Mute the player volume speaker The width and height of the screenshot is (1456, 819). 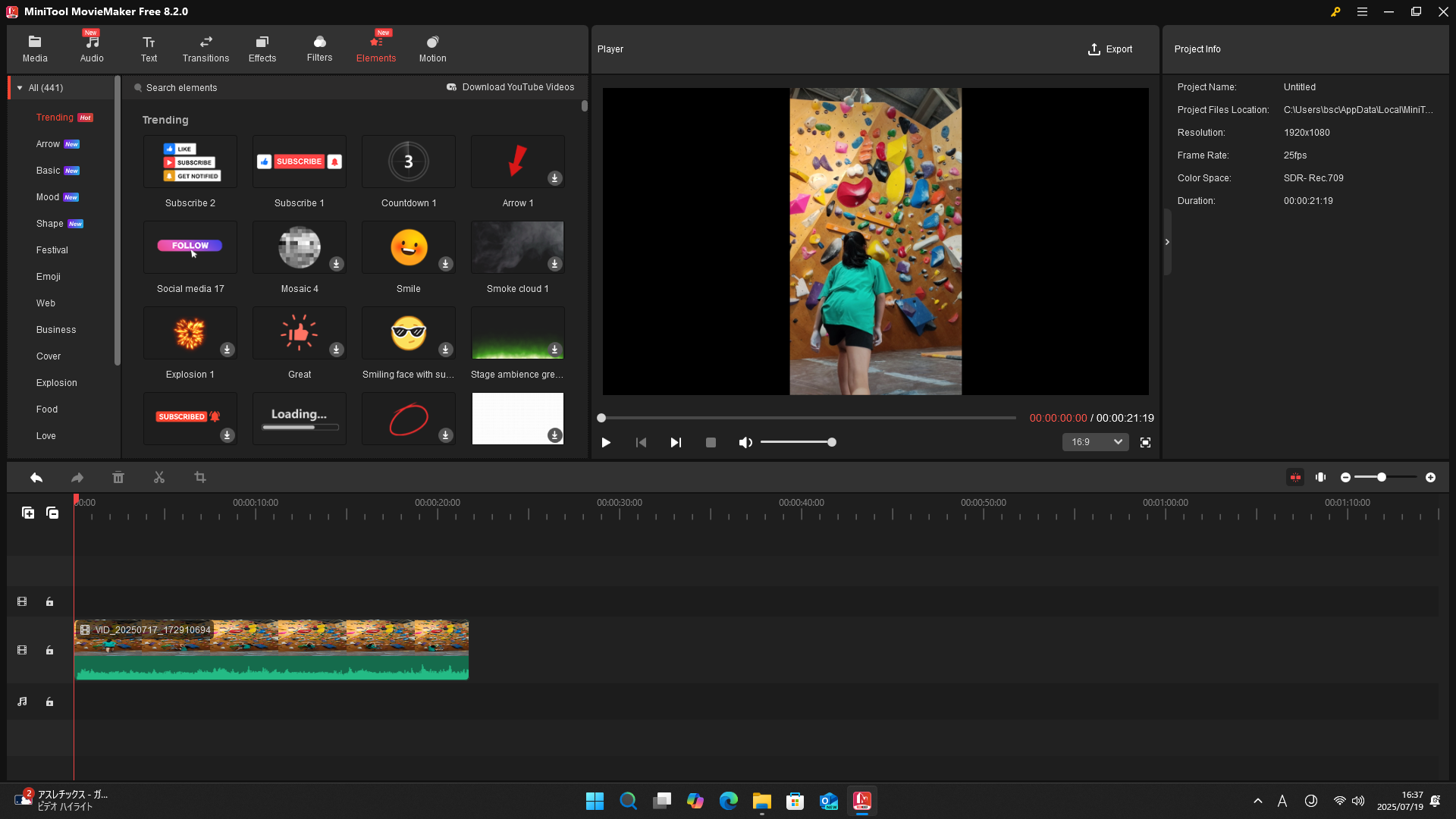pos(745,443)
